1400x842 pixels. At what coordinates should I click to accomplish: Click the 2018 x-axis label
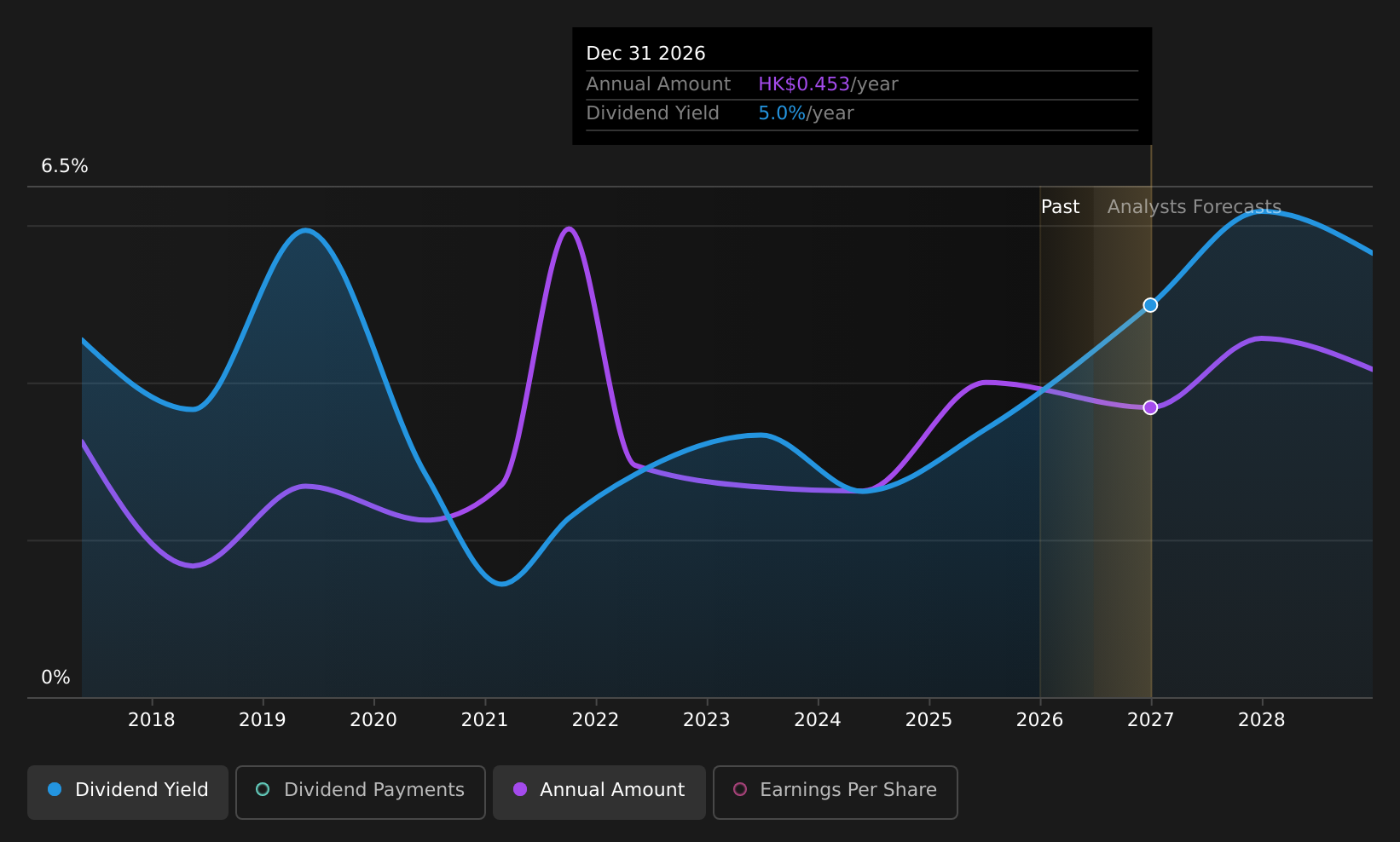[152, 720]
